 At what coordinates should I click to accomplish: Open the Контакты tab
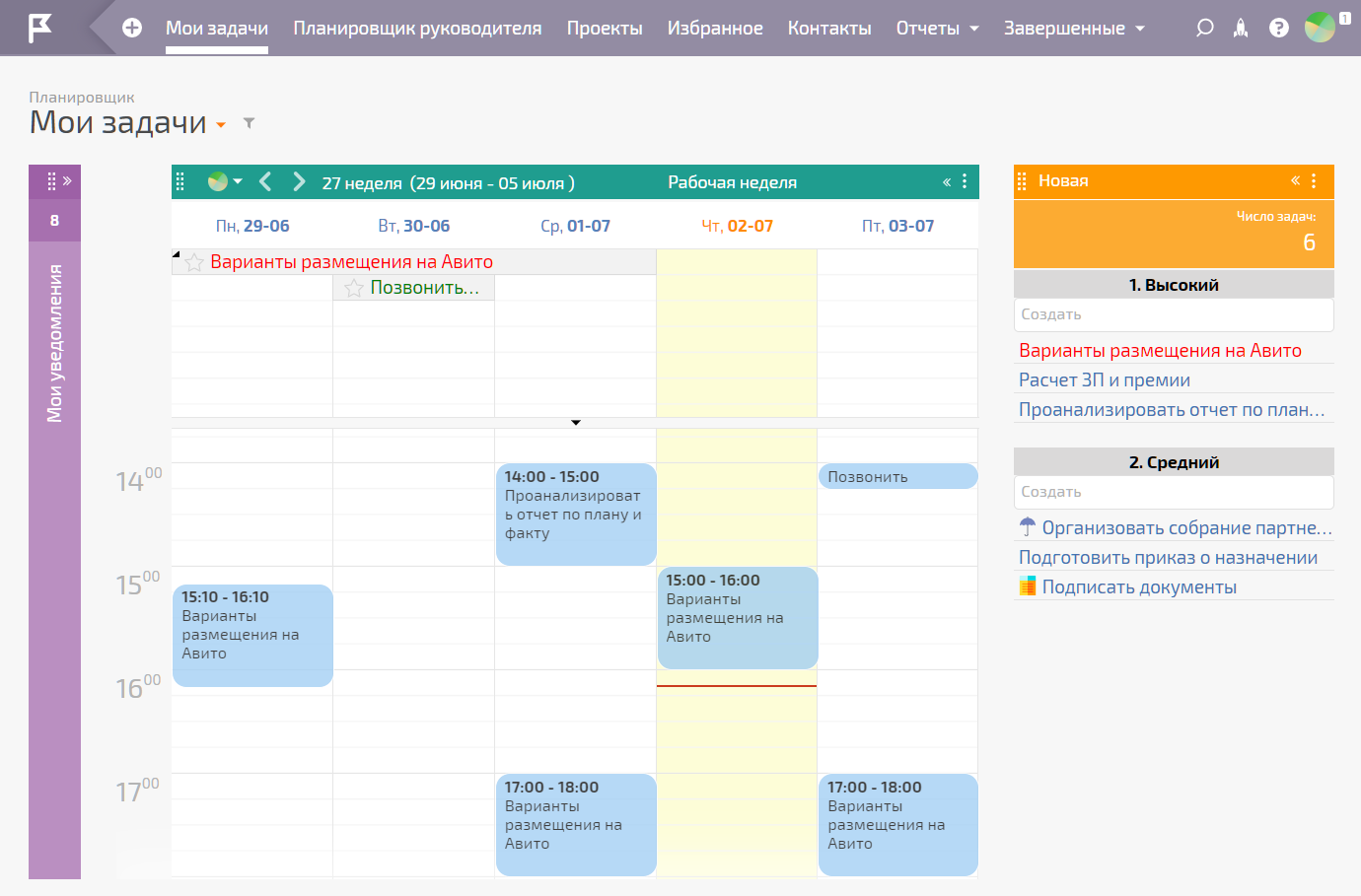coord(829,28)
